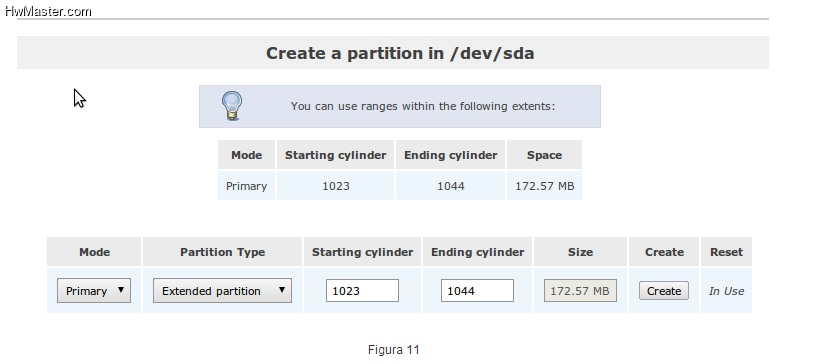Click the 1023 cell in the extents table

pyautogui.click(x=336, y=186)
